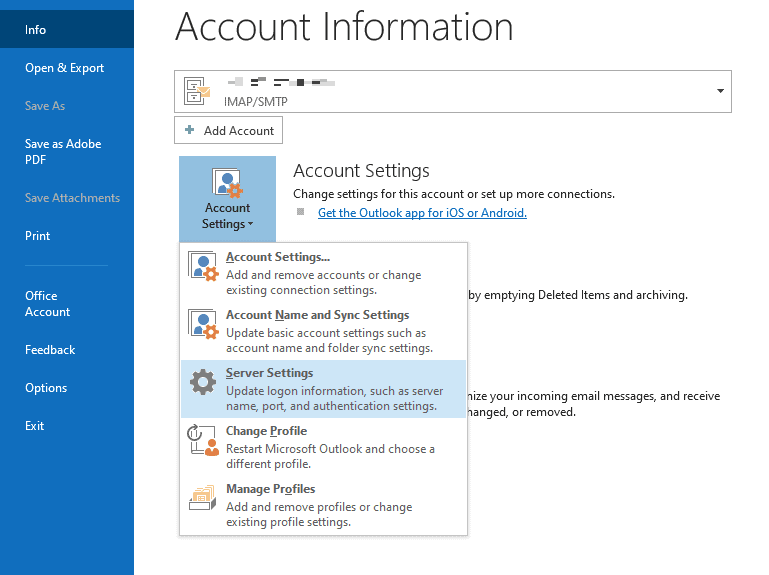Viewport: 769px width, 575px height.
Task: Click the plus icon beside Add Account
Action: tap(190, 130)
